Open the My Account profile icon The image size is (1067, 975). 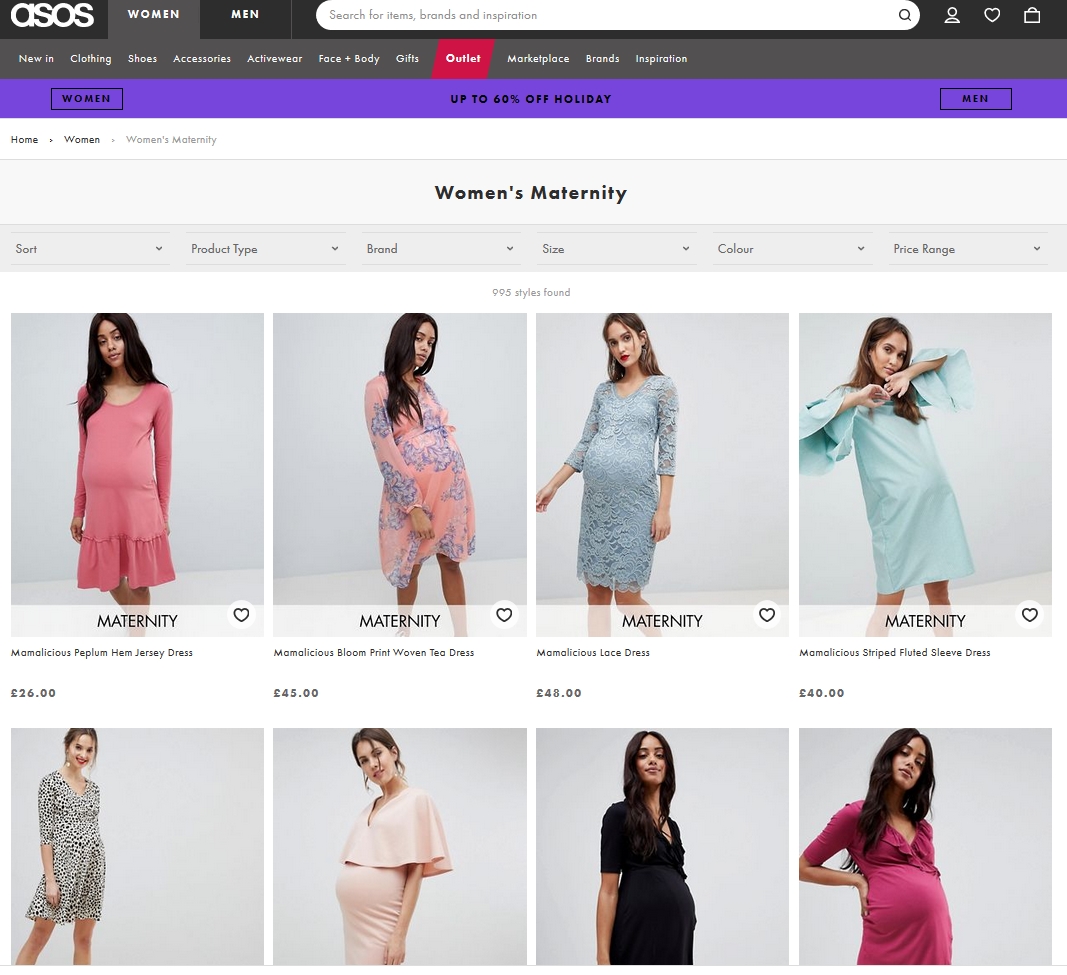(x=952, y=15)
